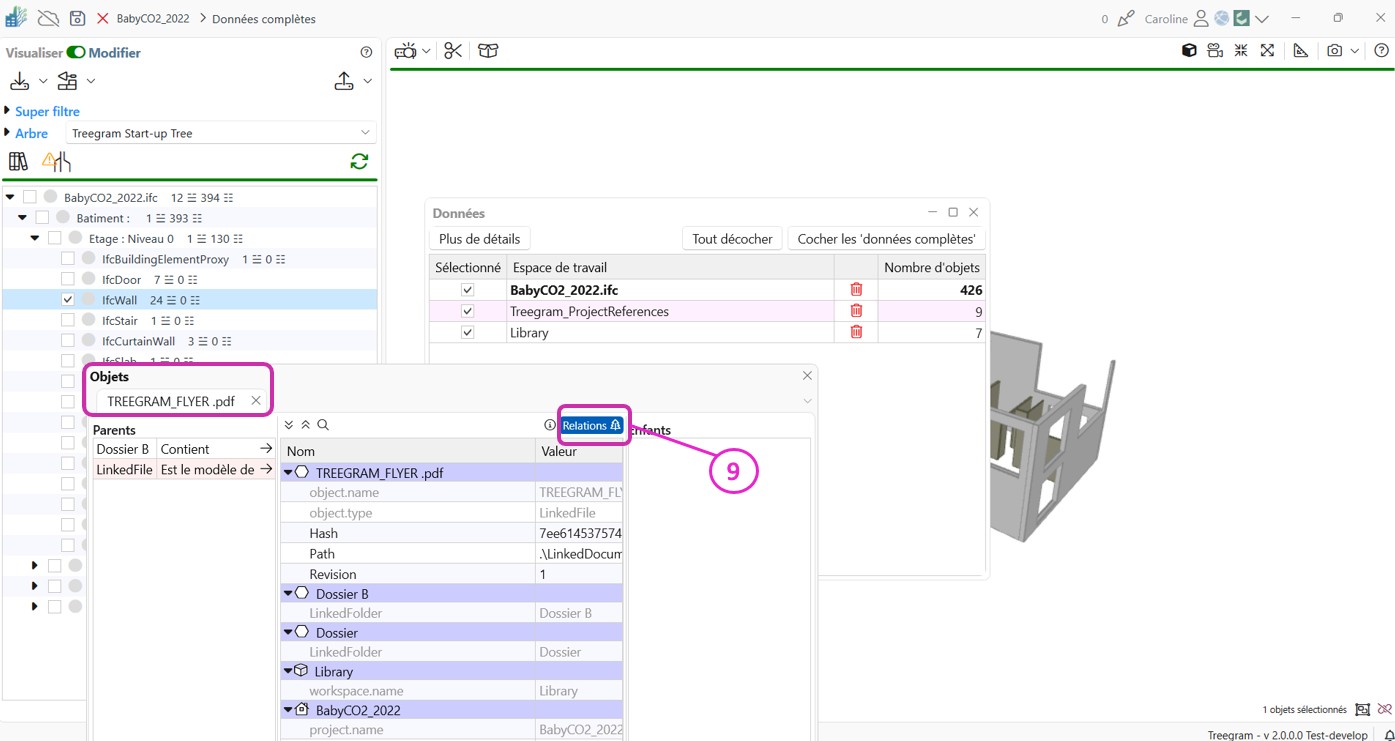Expand the Super filtre section
The image size is (1395, 741).
[47, 111]
